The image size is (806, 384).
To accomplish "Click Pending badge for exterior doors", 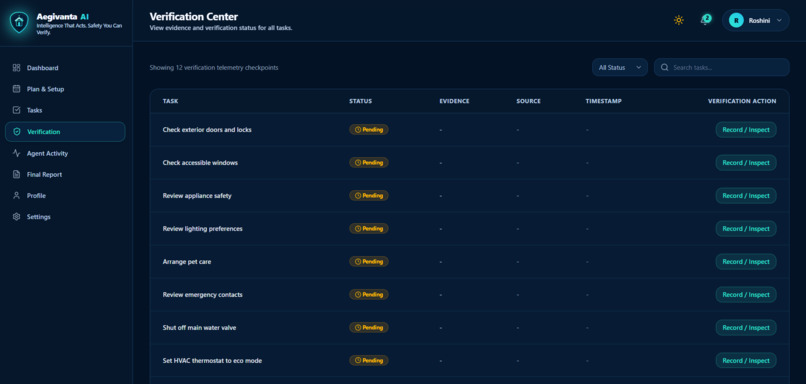I will pyautogui.click(x=369, y=130).
